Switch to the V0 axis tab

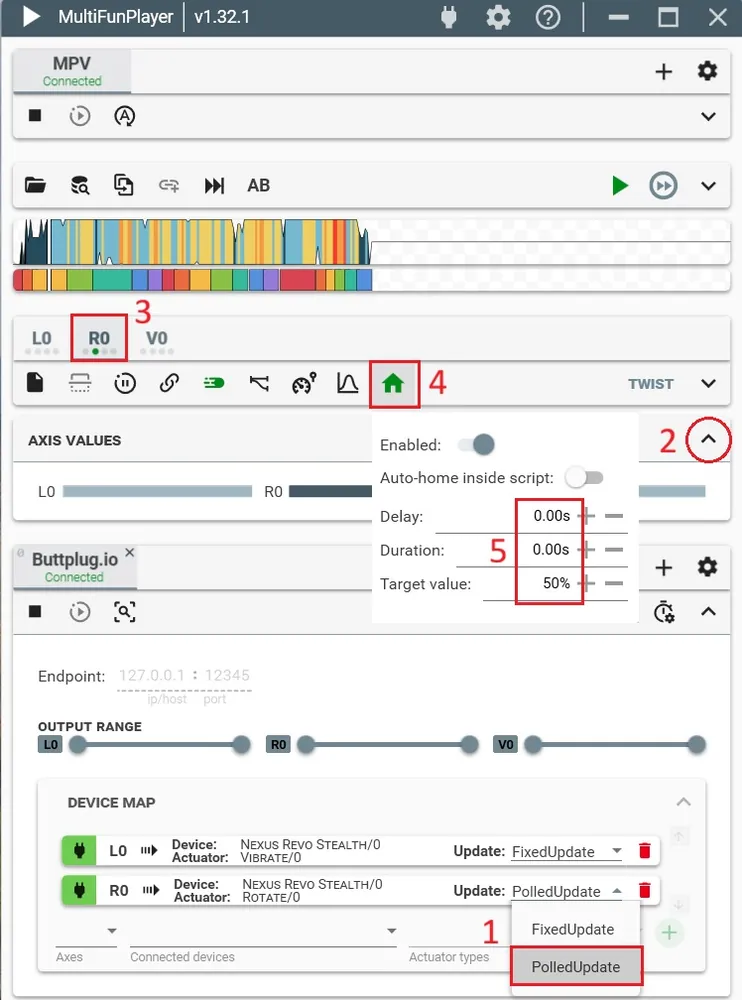click(x=157, y=339)
